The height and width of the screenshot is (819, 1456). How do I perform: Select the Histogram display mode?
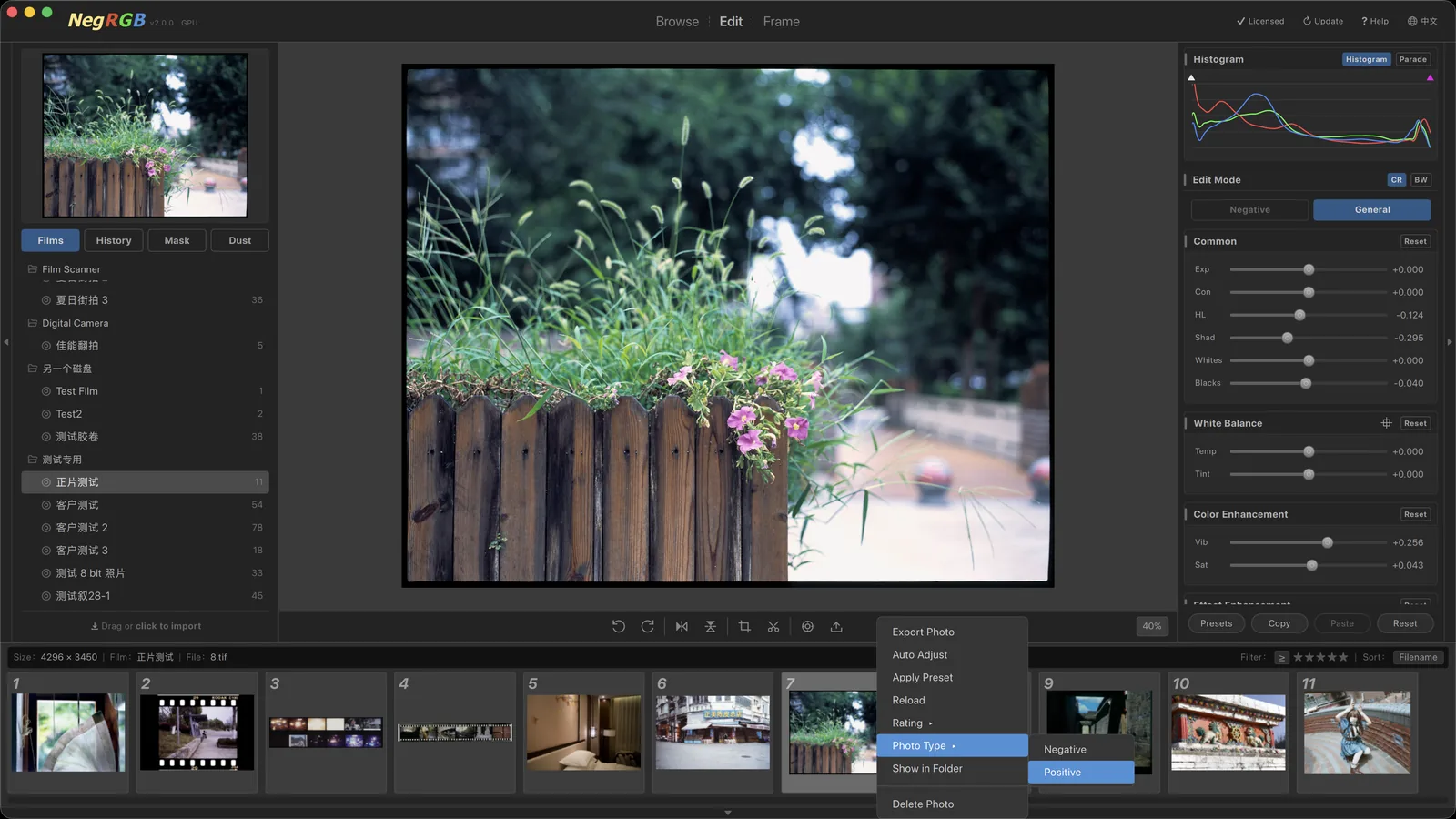tap(1366, 59)
